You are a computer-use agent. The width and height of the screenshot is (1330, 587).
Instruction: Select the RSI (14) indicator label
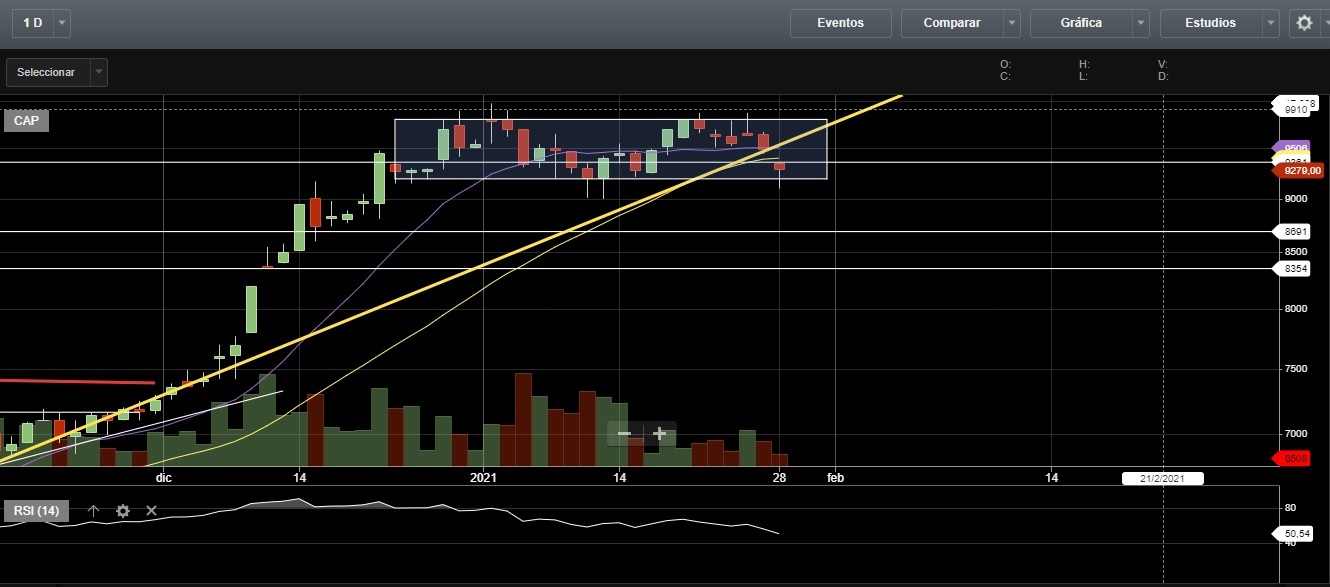click(x=36, y=511)
